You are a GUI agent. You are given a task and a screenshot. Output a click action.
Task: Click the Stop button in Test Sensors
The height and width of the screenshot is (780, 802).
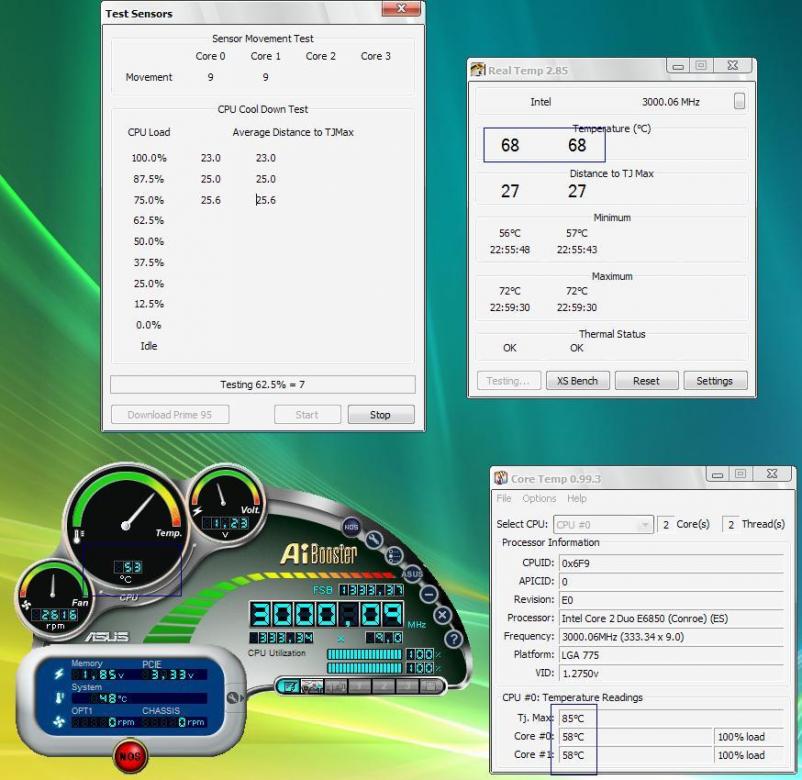point(381,415)
